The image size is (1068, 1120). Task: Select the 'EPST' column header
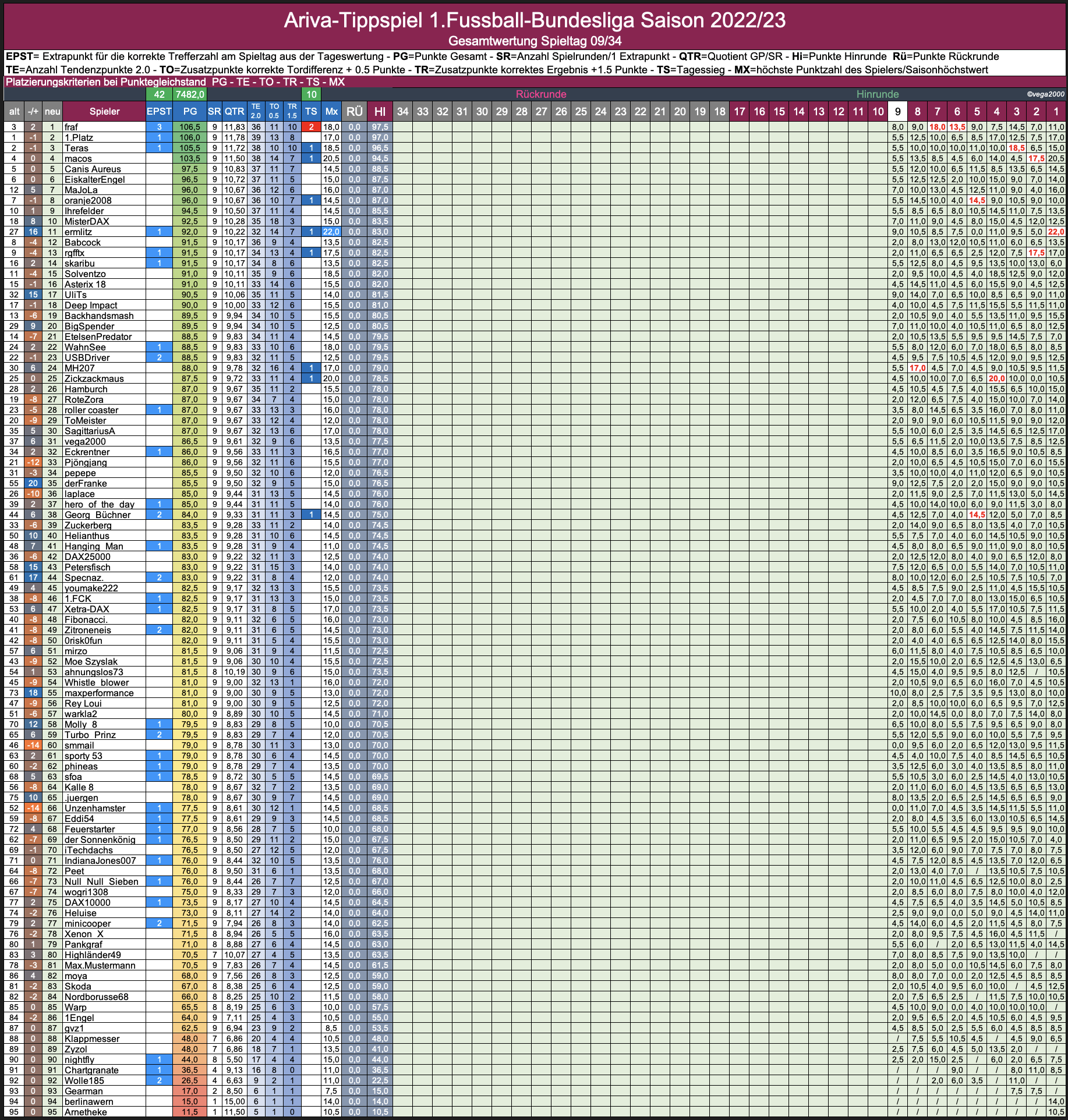pos(159,111)
